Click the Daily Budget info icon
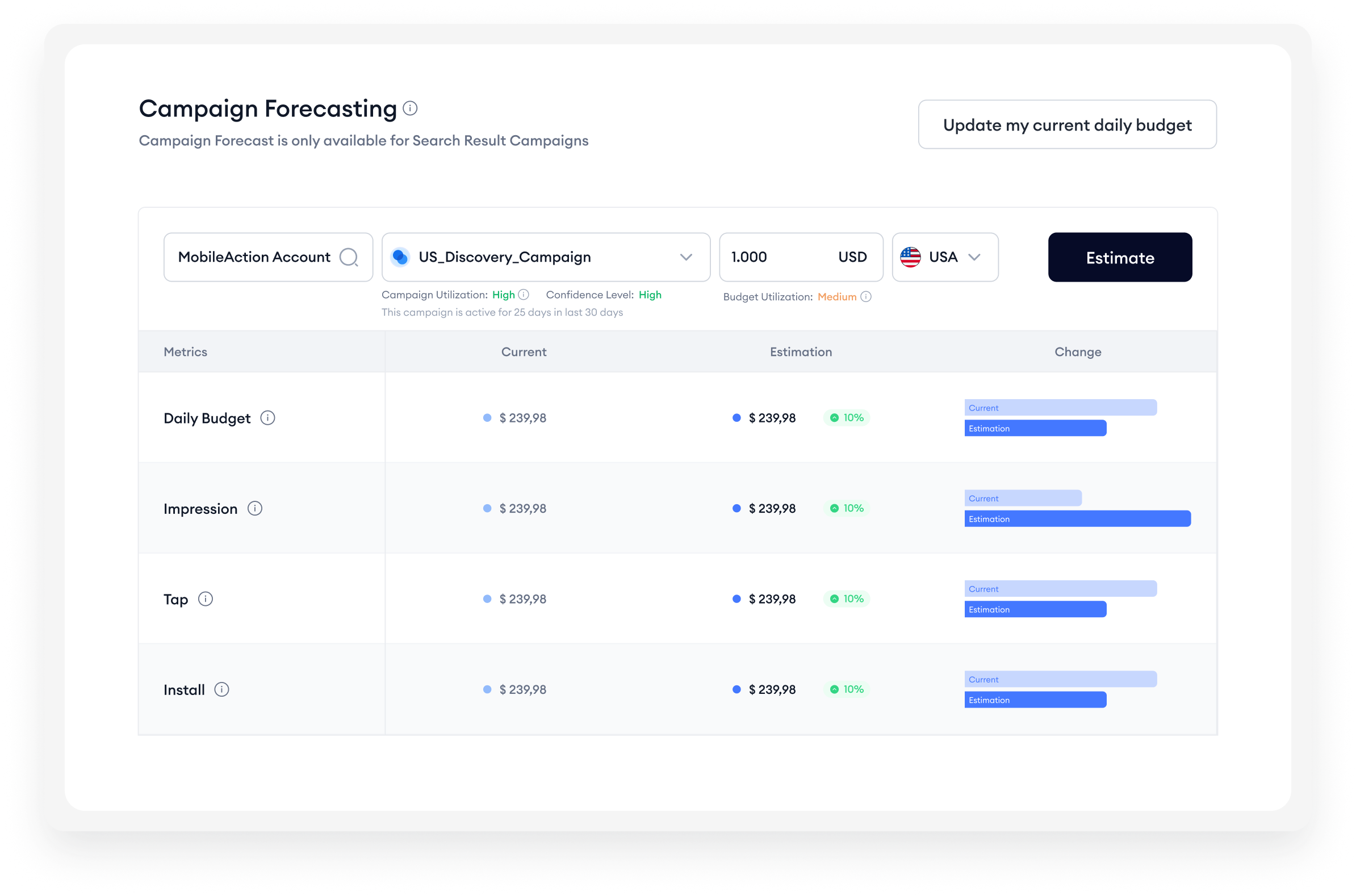This screenshot has height=896, width=1356. (x=267, y=418)
